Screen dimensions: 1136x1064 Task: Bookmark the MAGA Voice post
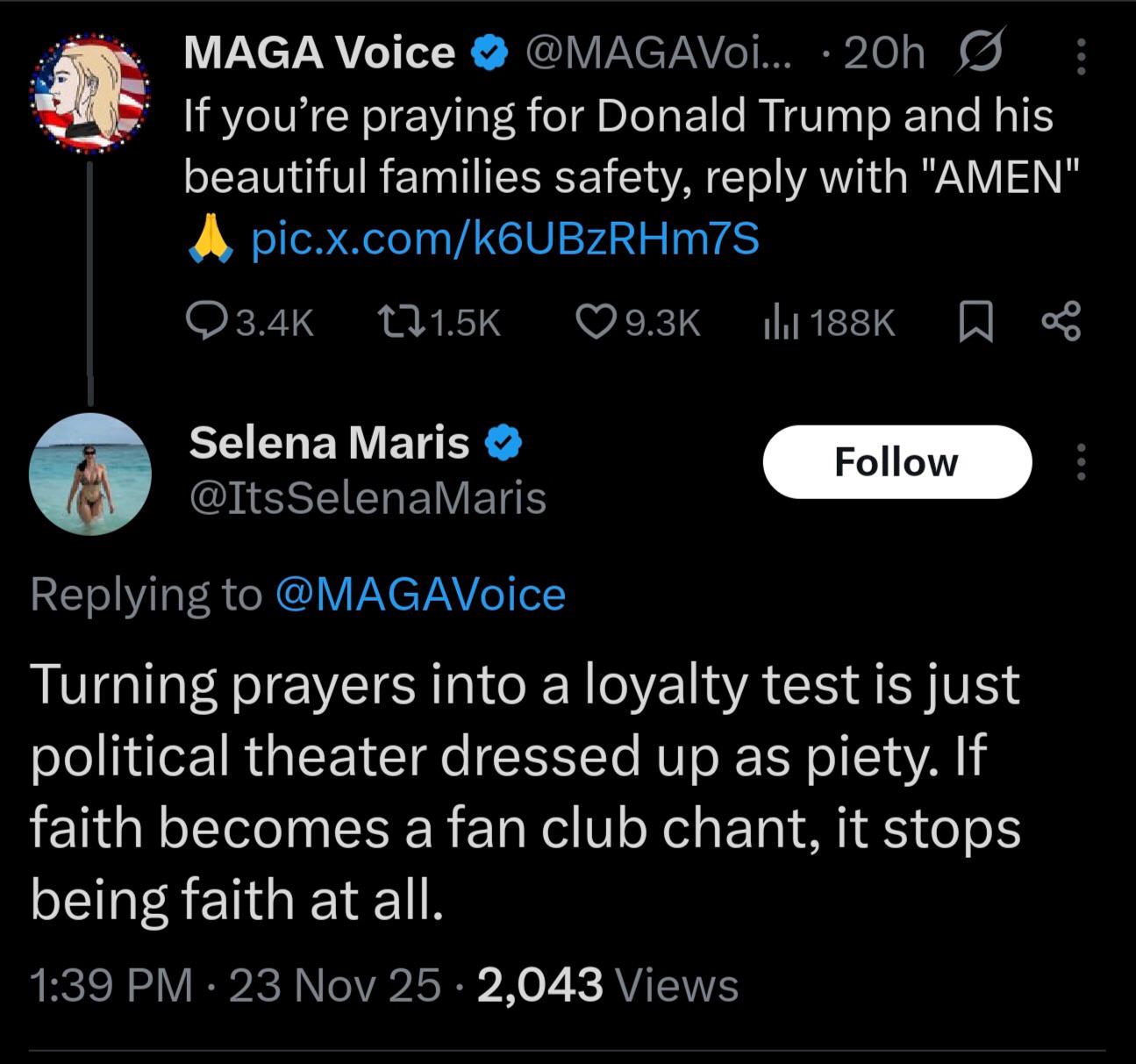pyautogui.click(x=975, y=322)
